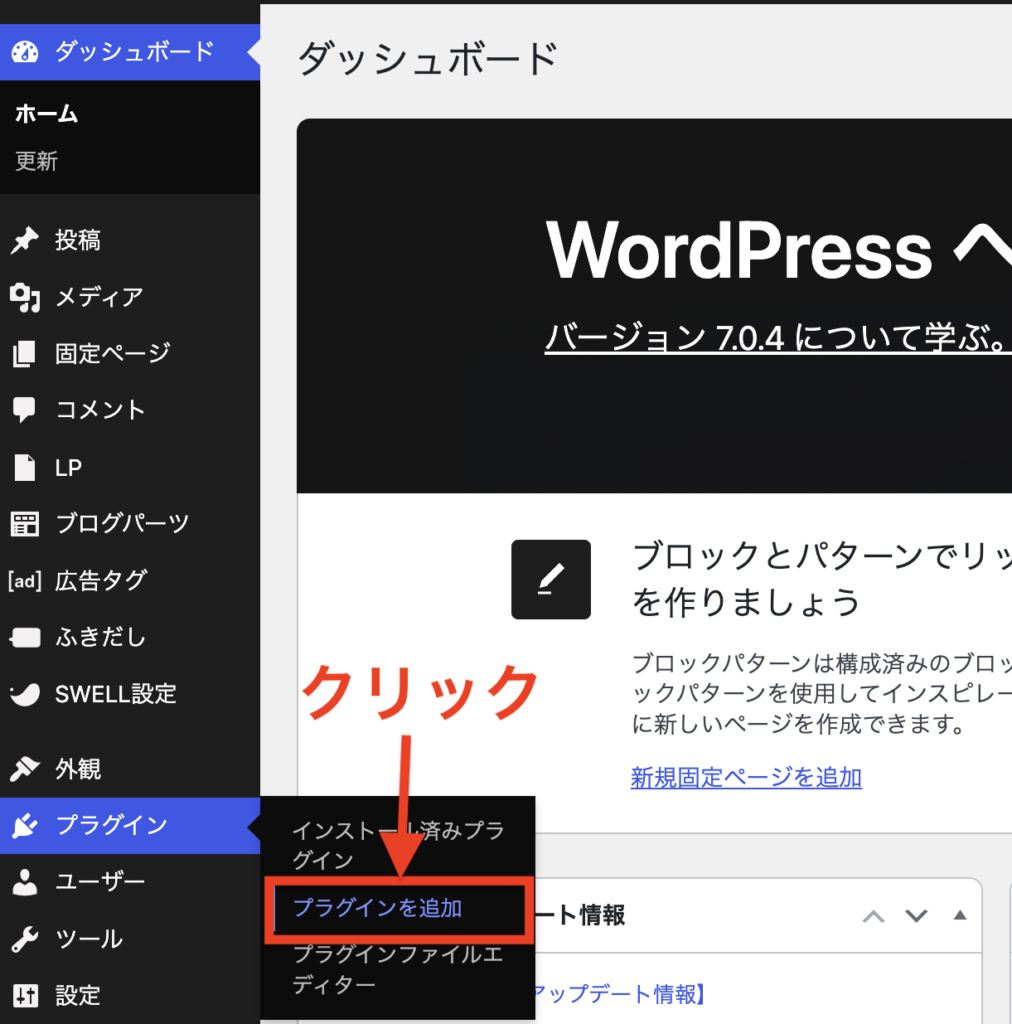
Task: Click the WordPress へ banner title
Action: [778, 251]
